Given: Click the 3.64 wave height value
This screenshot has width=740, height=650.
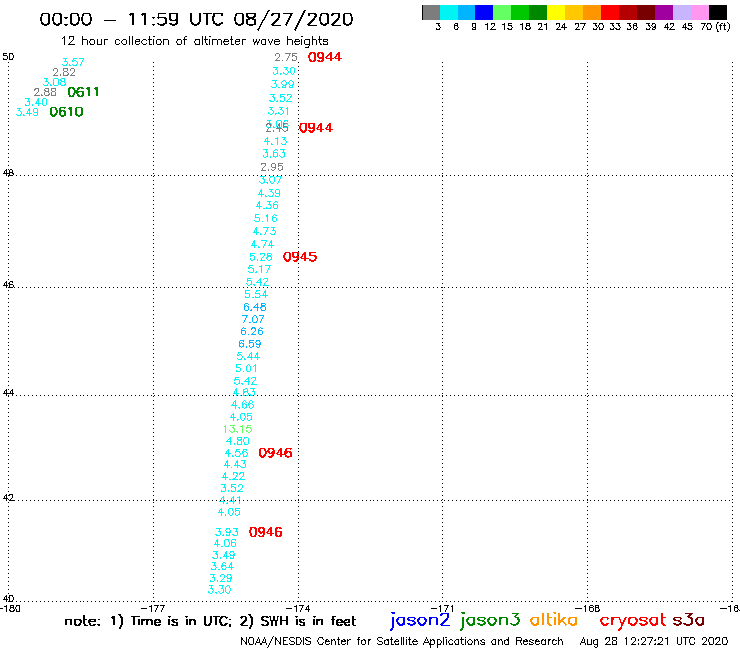Looking at the screenshot, I should click(x=222, y=566).
